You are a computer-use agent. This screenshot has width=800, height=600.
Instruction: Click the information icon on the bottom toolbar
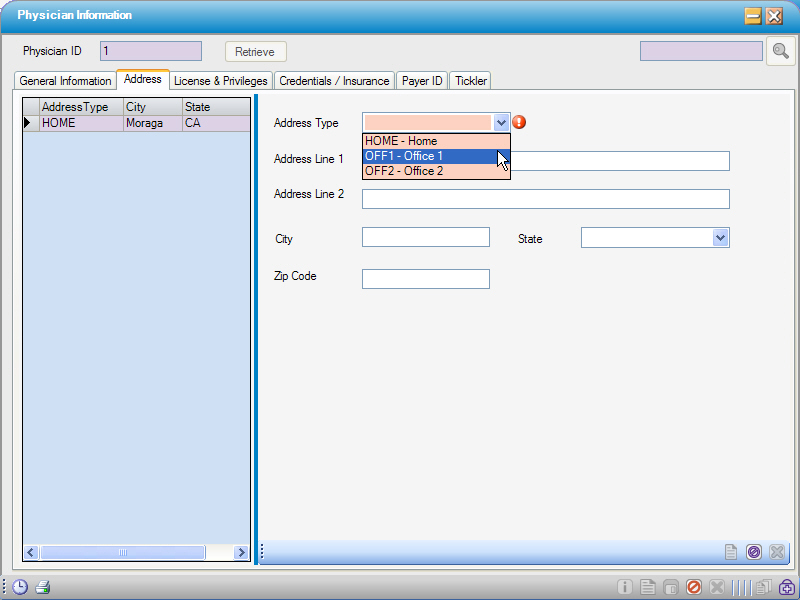coord(625,587)
